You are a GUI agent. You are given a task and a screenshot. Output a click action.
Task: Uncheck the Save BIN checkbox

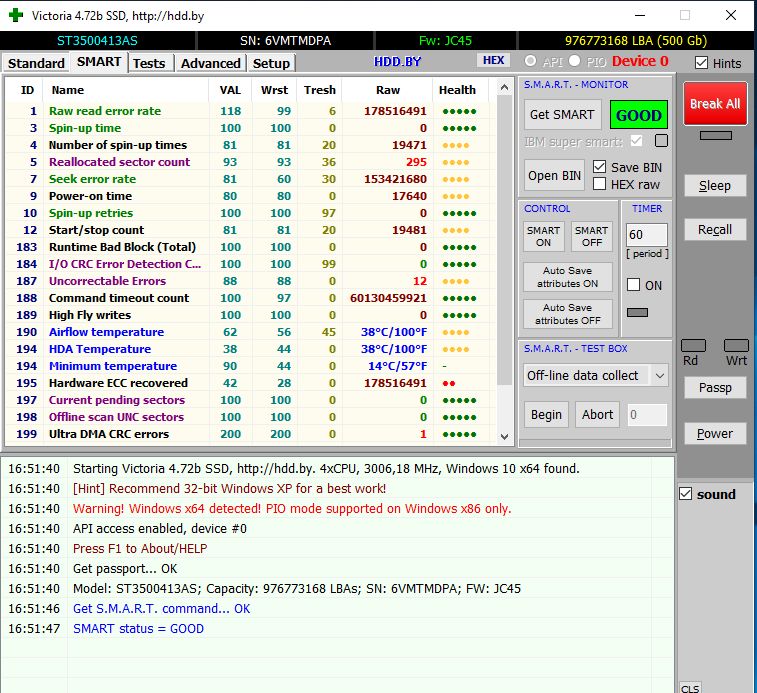(600, 167)
